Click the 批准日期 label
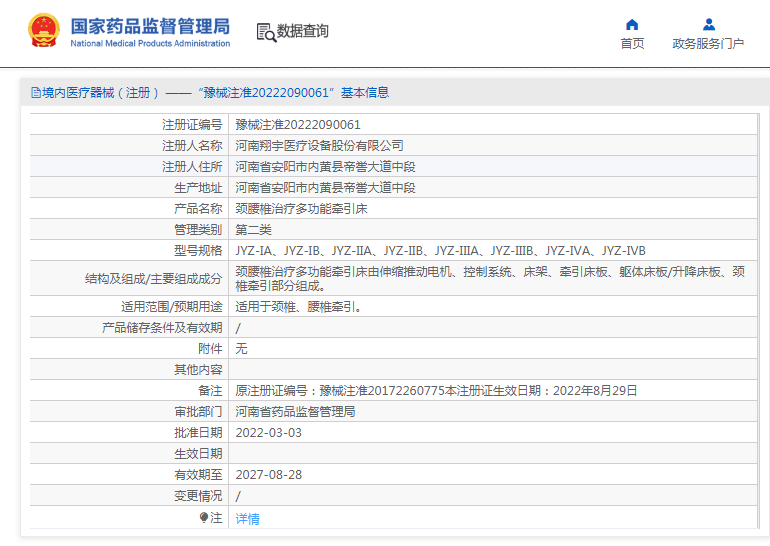 [x=198, y=433]
